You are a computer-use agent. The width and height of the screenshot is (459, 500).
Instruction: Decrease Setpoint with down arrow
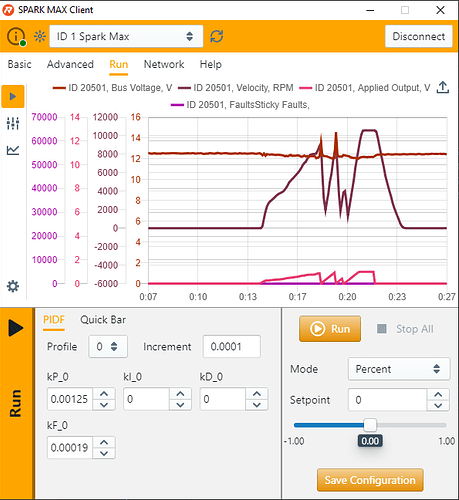pyautogui.click(x=438, y=405)
